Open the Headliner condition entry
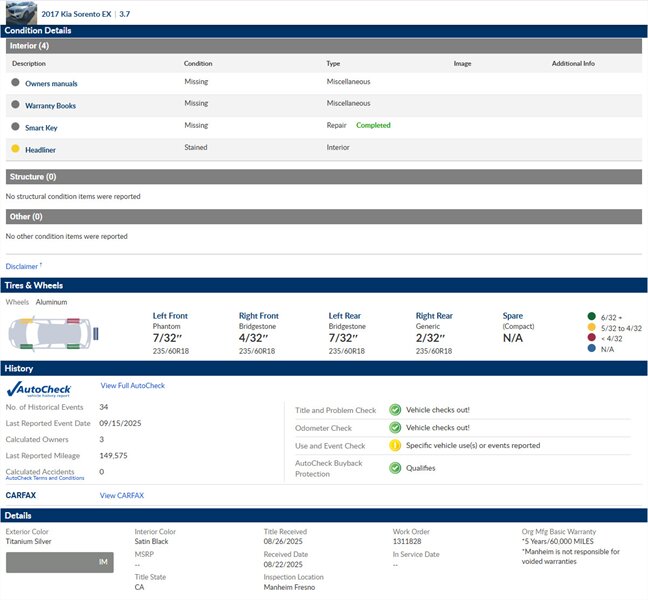Image resolution: width=648 pixels, height=600 pixels. [40, 150]
